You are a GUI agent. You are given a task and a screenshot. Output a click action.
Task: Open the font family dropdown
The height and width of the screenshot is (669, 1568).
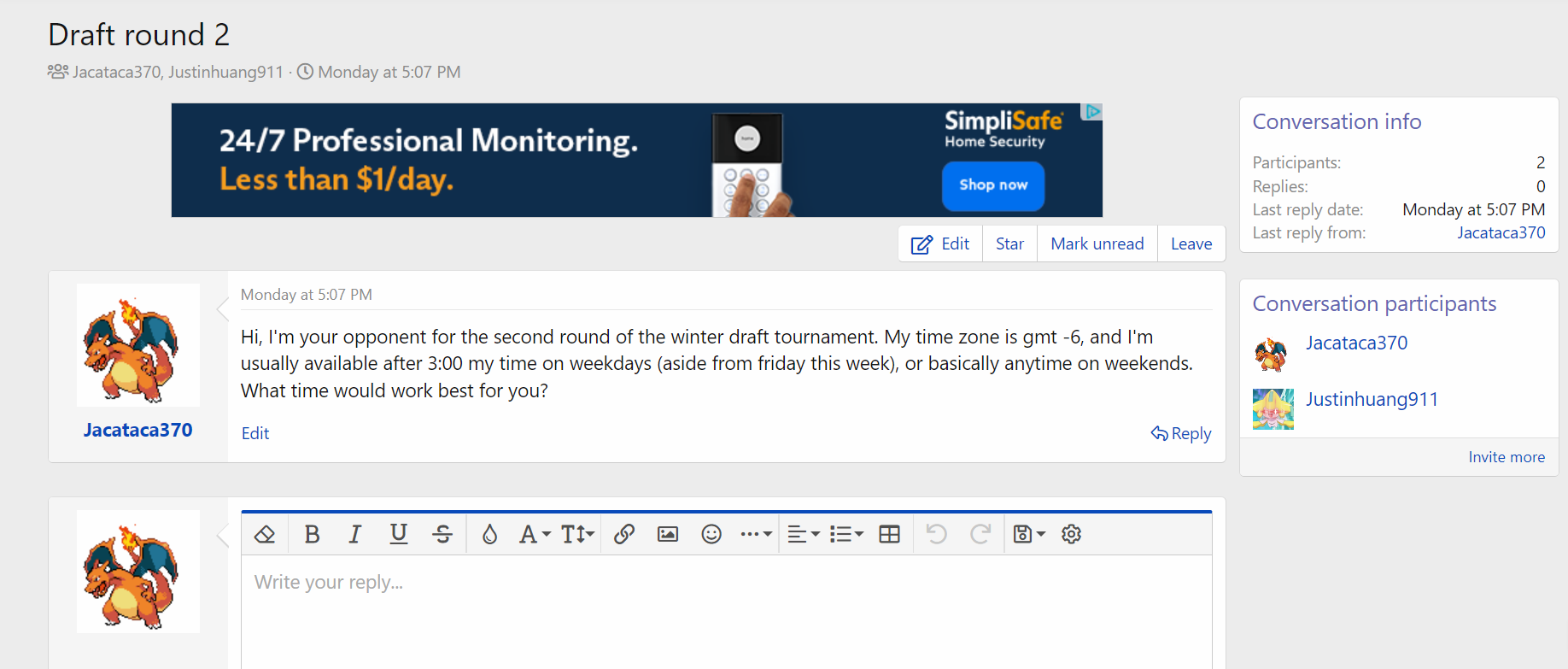tap(535, 534)
